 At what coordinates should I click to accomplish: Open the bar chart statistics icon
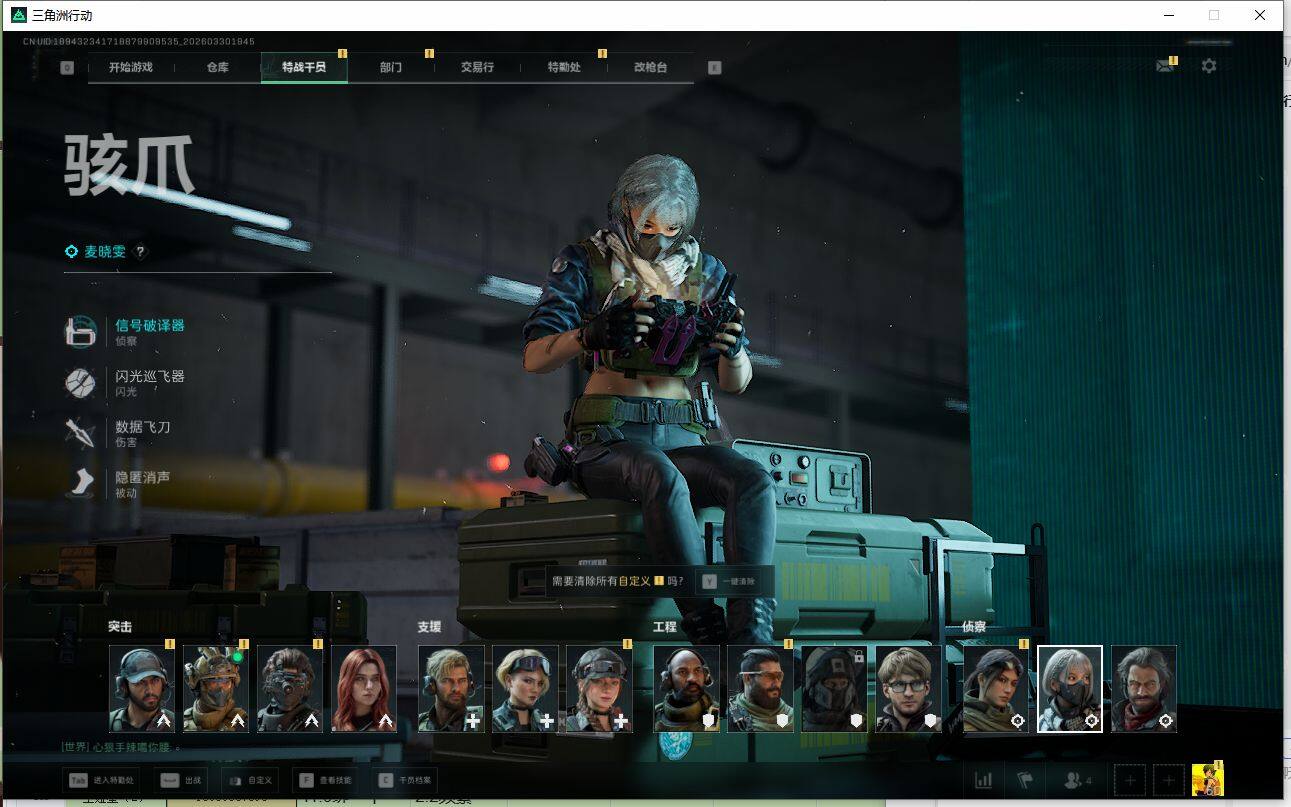(x=983, y=780)
